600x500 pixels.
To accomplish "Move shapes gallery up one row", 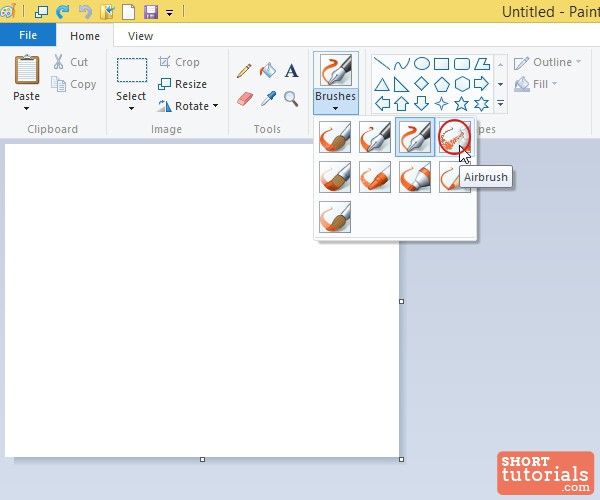I will coord(500,64).
